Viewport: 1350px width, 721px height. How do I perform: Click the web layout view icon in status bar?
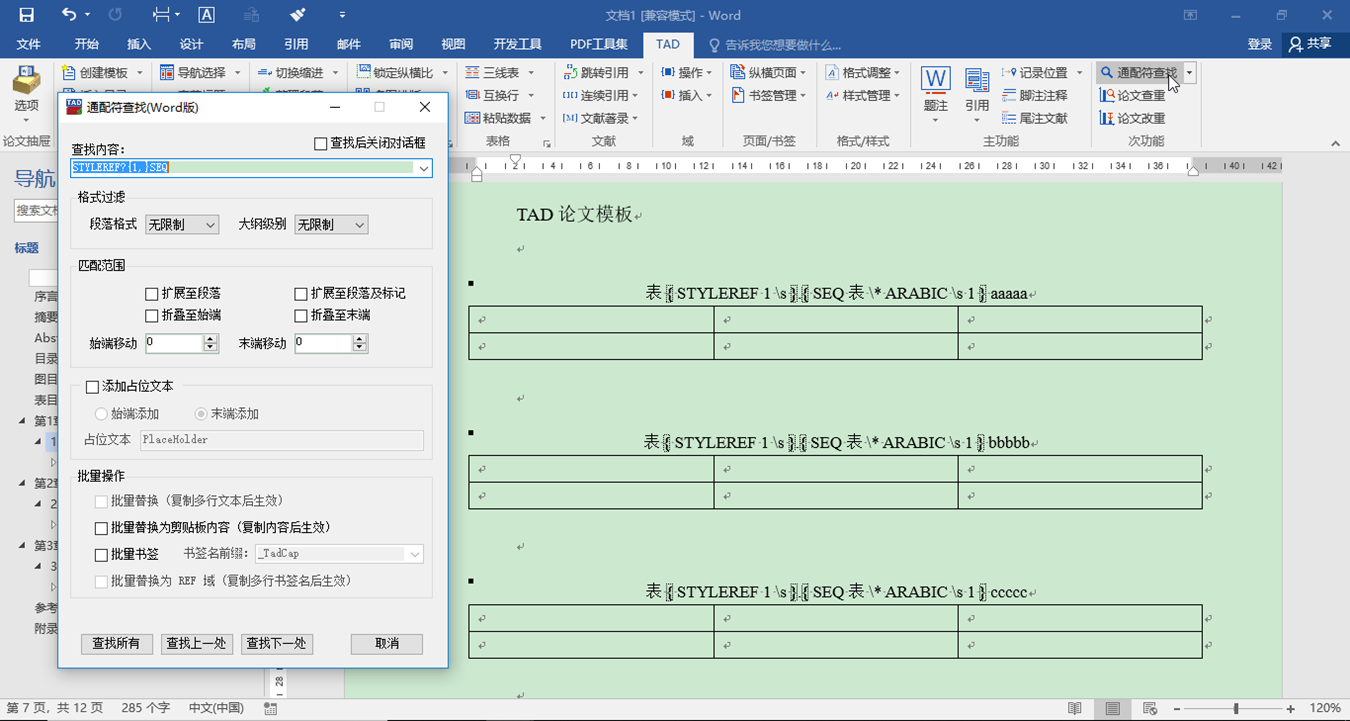click(1150, 708)
